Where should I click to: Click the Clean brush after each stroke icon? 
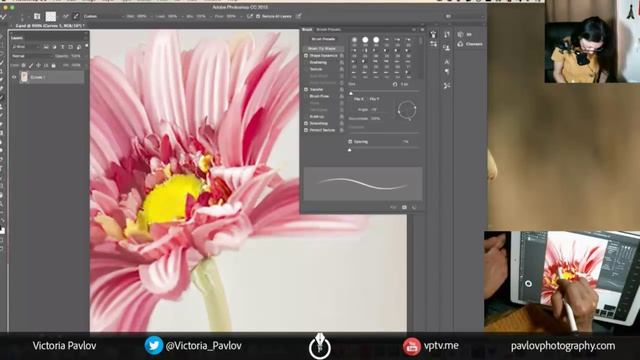[76, 16]
